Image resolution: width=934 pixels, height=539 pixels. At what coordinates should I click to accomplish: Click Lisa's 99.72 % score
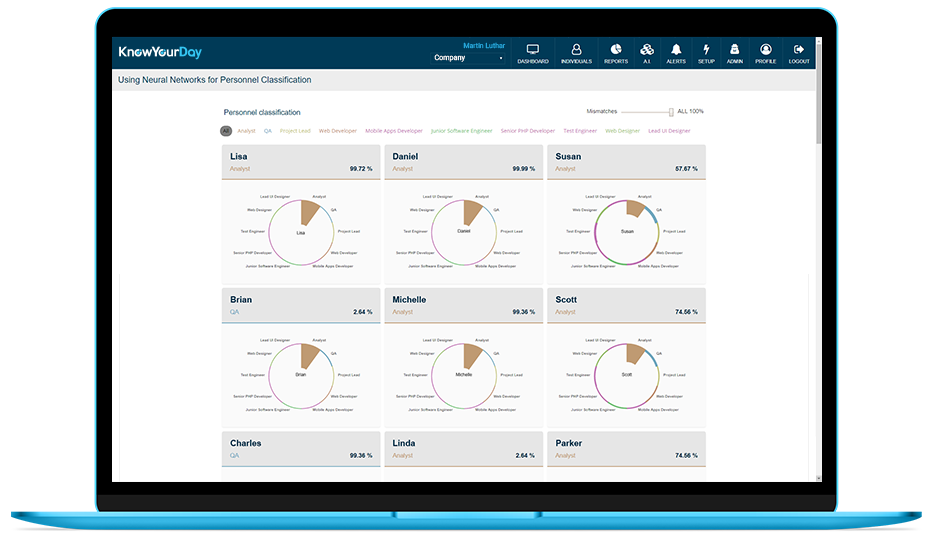(361, 169)
